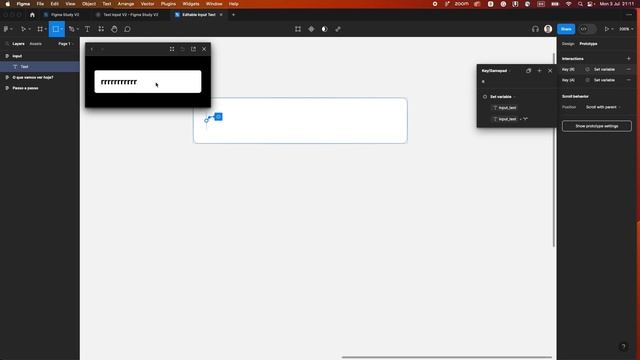Go back in preview window
Image resolution: width=640 pixels, height=360 pixels.
pos(92,49)
